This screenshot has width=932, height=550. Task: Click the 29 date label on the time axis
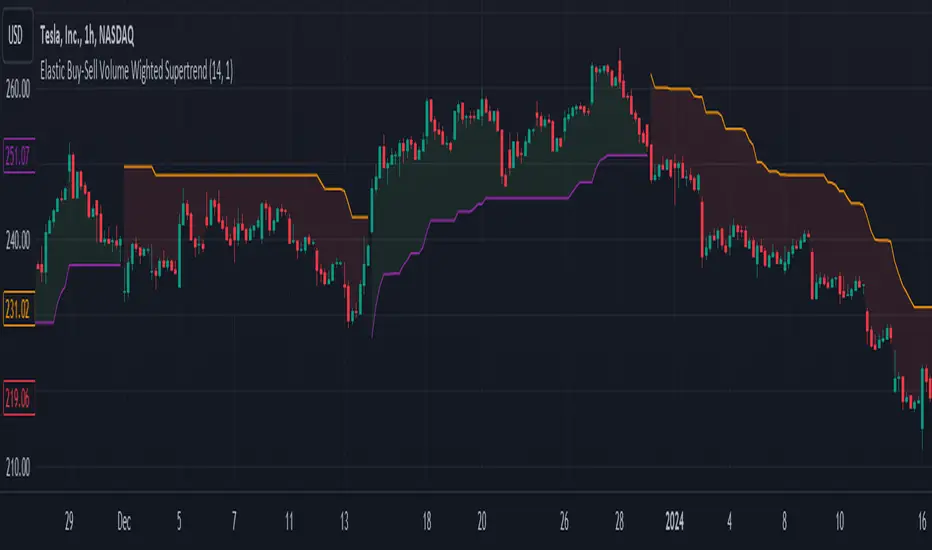pos(69,520)
